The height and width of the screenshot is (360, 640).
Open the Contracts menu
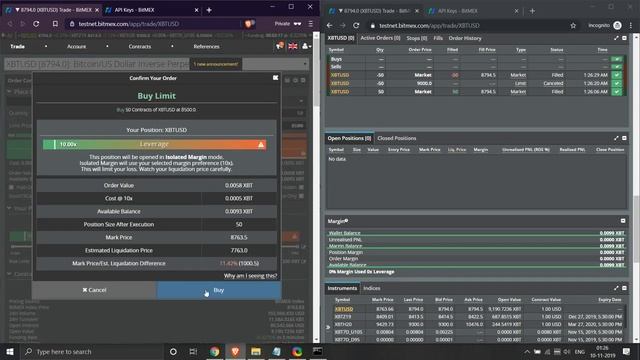click(x=140, y=47)
